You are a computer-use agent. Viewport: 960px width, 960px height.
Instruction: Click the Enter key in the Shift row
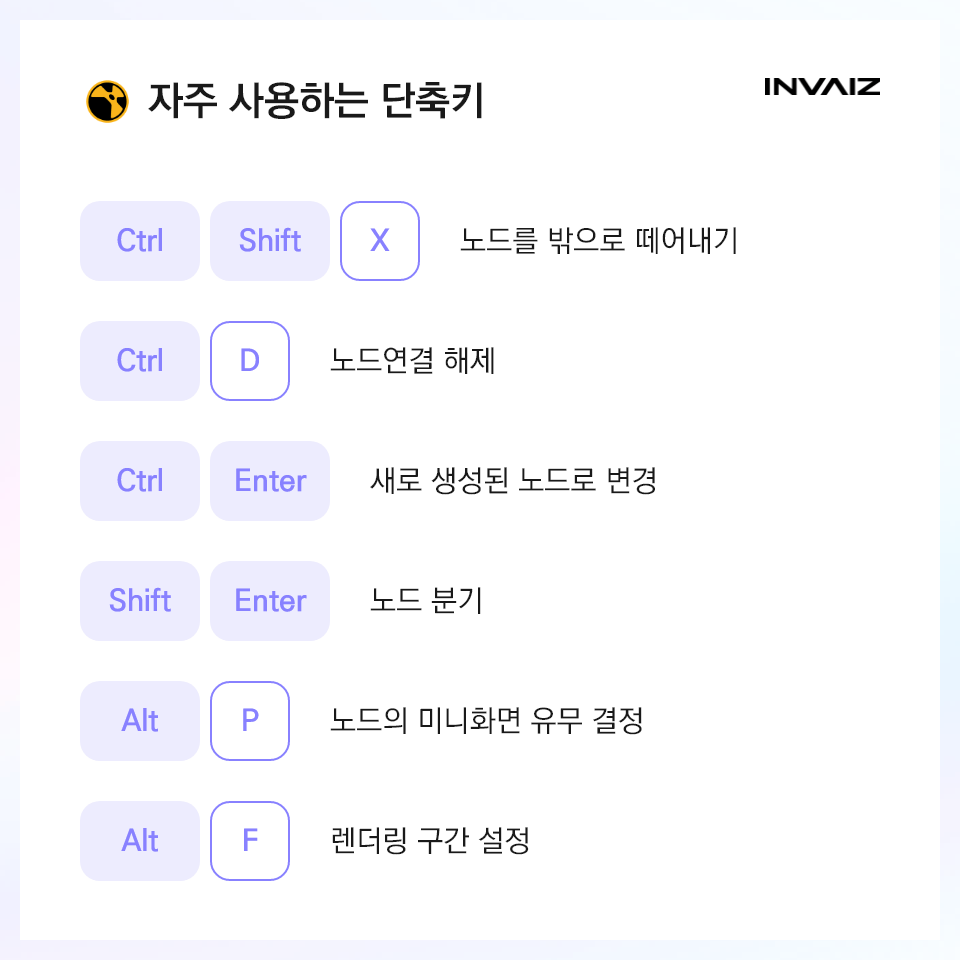click(x=270, y=601)
